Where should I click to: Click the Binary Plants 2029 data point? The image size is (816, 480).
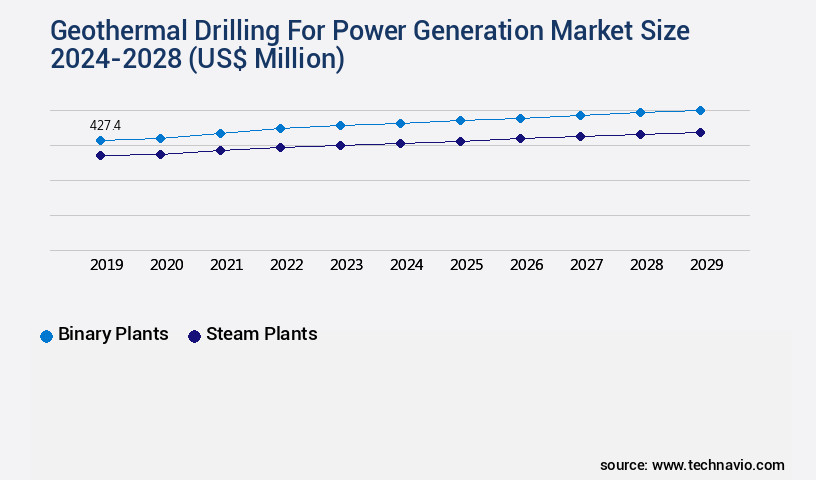click(700, 110)
